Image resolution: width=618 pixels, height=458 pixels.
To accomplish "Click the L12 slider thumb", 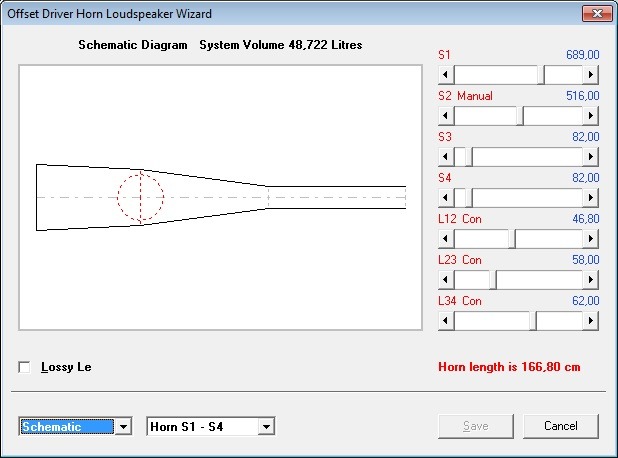I will click(x=512, y=238).
